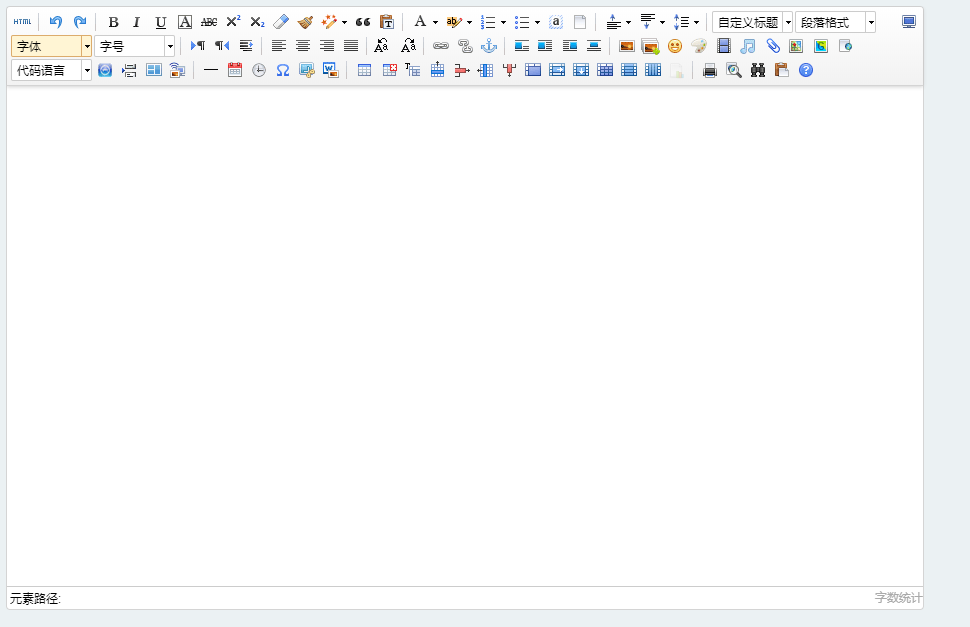The height and width of the screenshot is (627, 970).
Task: Align text right
Action: pyautogui.click(x=327, y=46)
